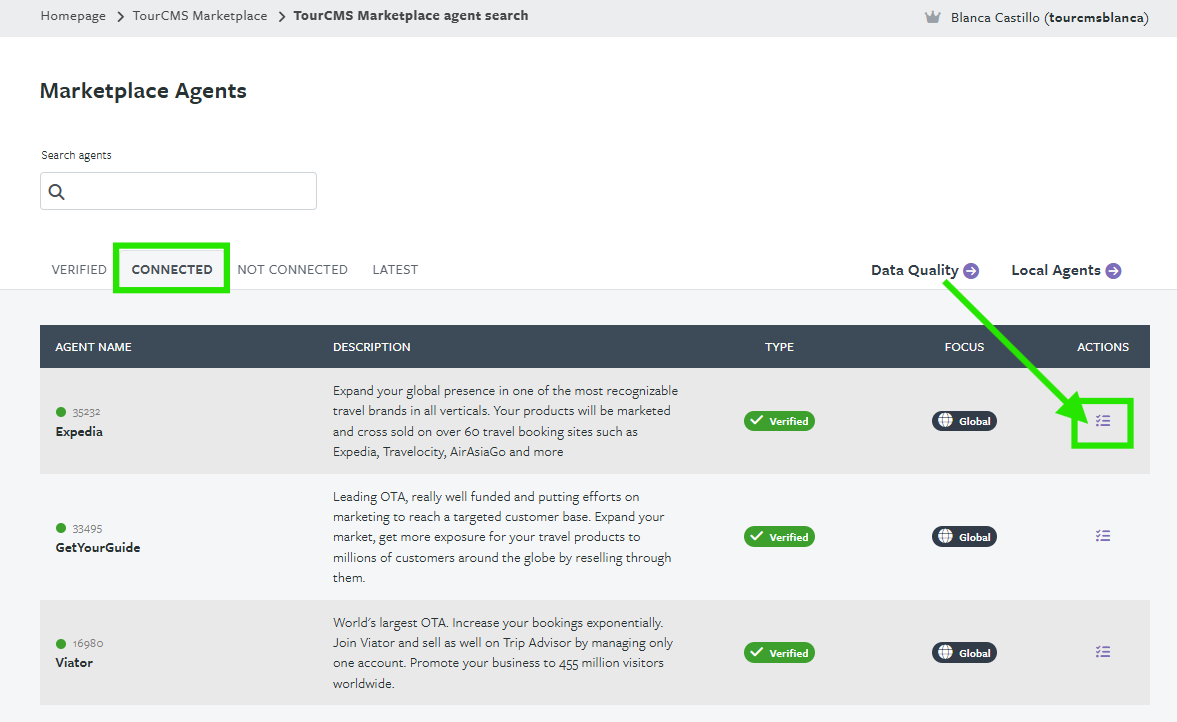Open the GetYourGuide actions checklist icon

[1102, 536]
